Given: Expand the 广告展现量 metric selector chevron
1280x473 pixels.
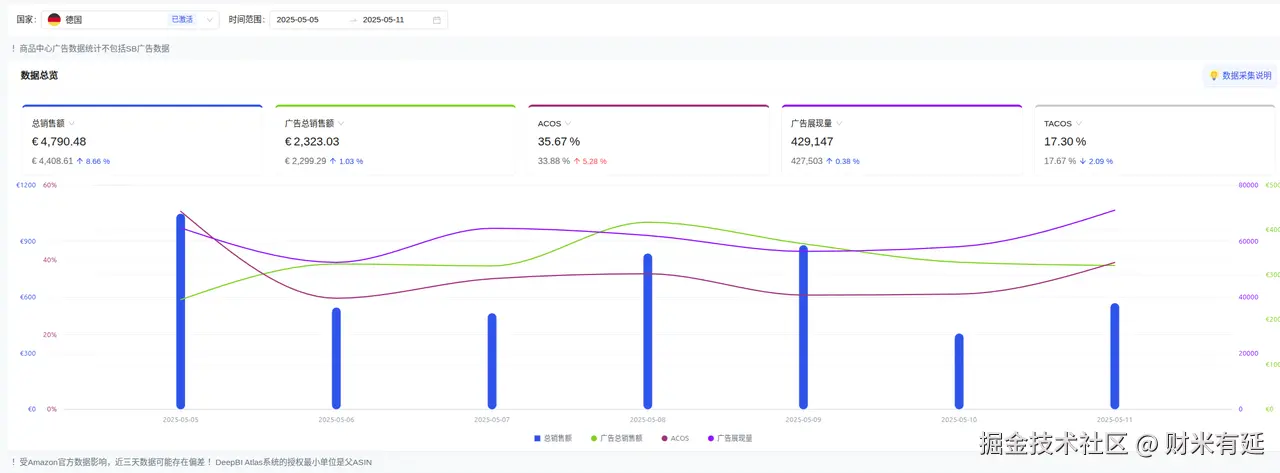Looking at the screenshot, I should 839,124.
